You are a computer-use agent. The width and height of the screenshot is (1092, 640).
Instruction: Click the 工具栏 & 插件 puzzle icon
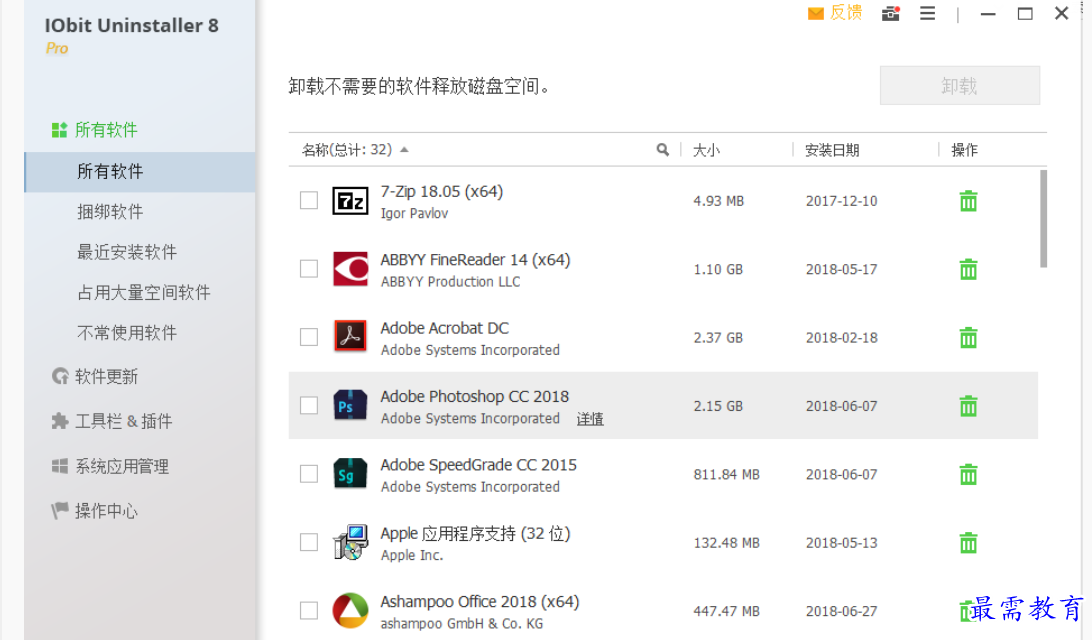pos(60,421)
